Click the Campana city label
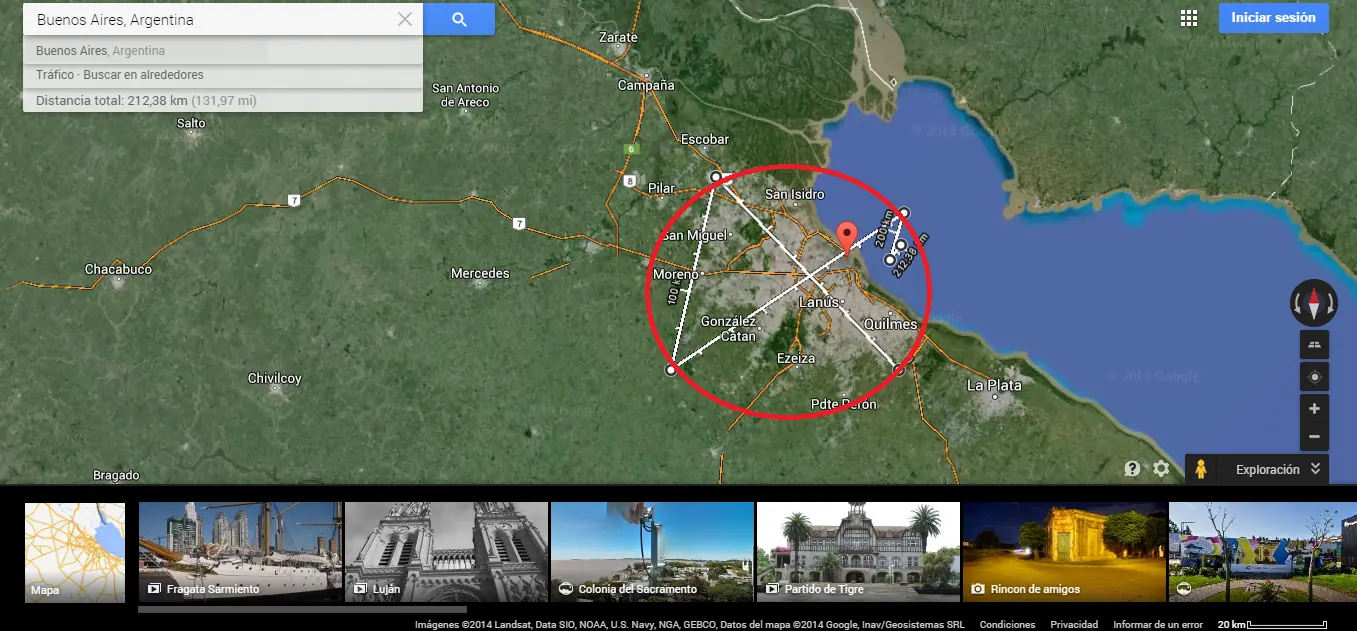 coord(646,86)
